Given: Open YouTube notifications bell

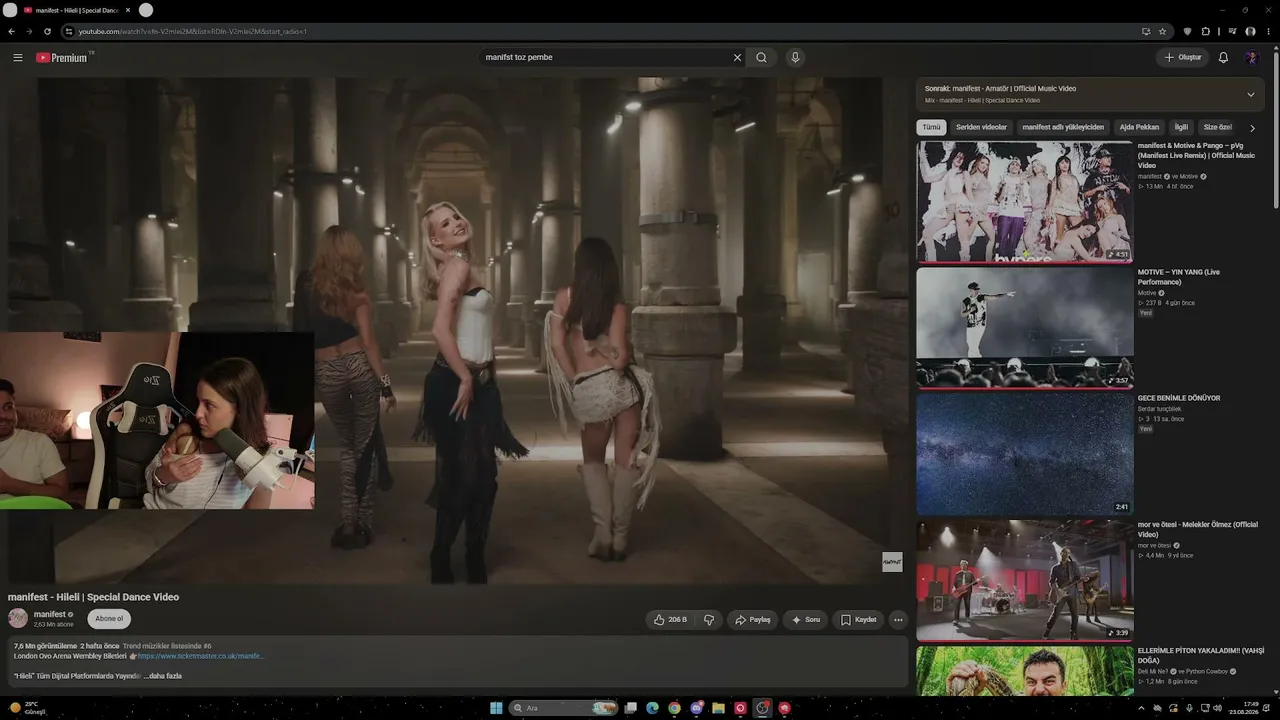Looking at the screenshot, I should click(1223, 58).
